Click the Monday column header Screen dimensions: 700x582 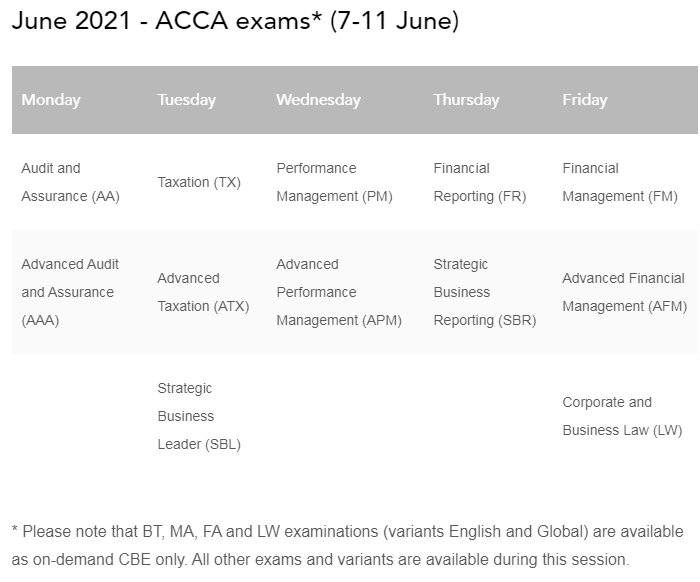[x=51, y=100]
